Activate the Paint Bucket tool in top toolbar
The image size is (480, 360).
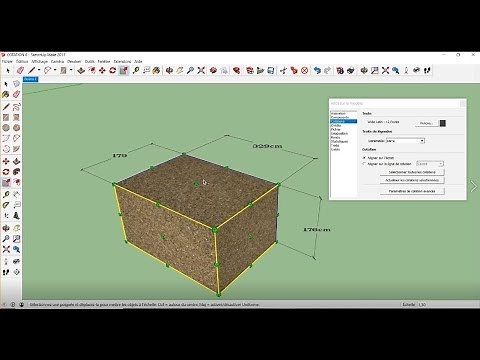(156, 70)
